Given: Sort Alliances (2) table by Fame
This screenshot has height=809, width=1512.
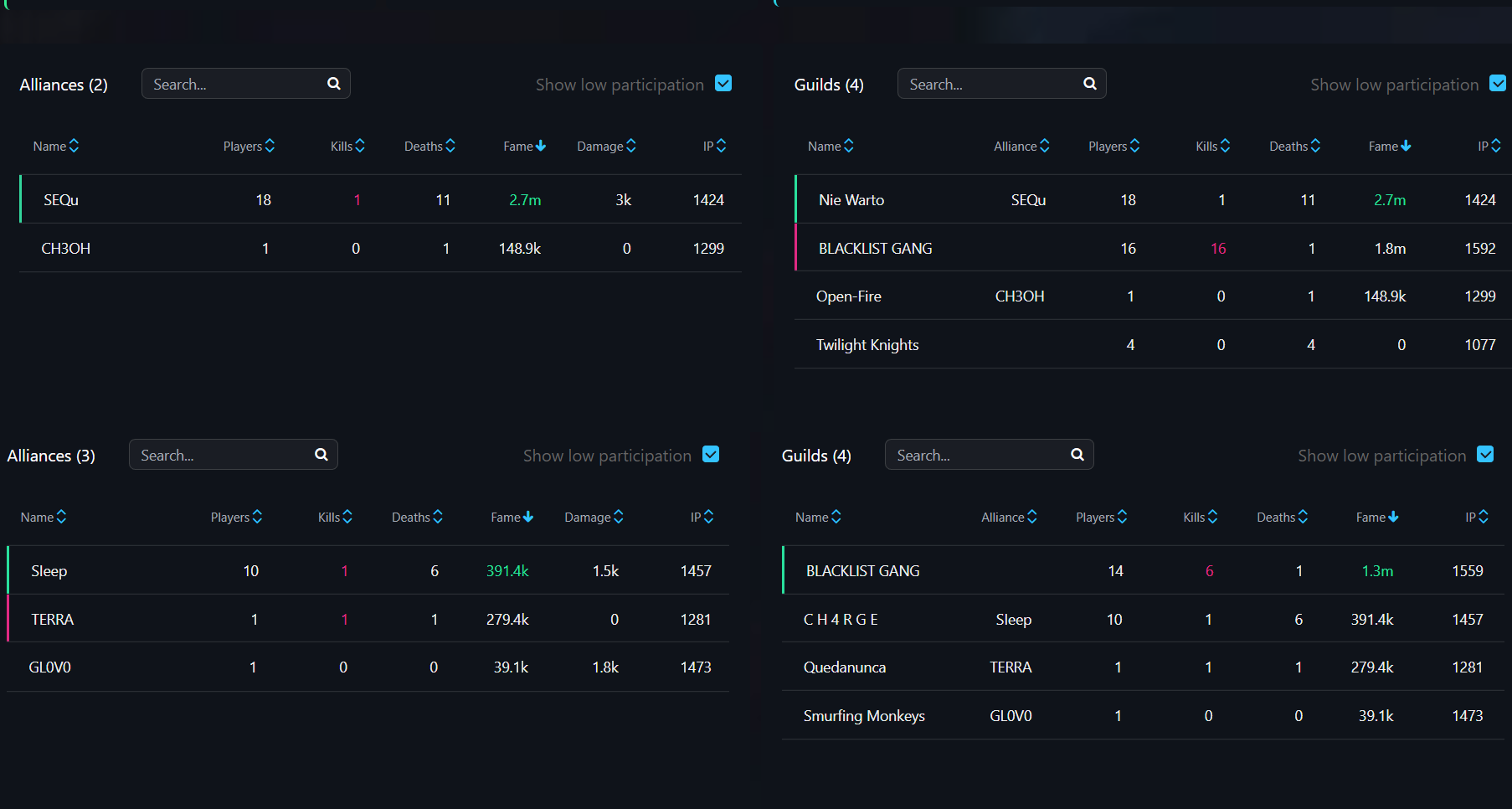Looking at the screenshot, I should pos(524,147).
